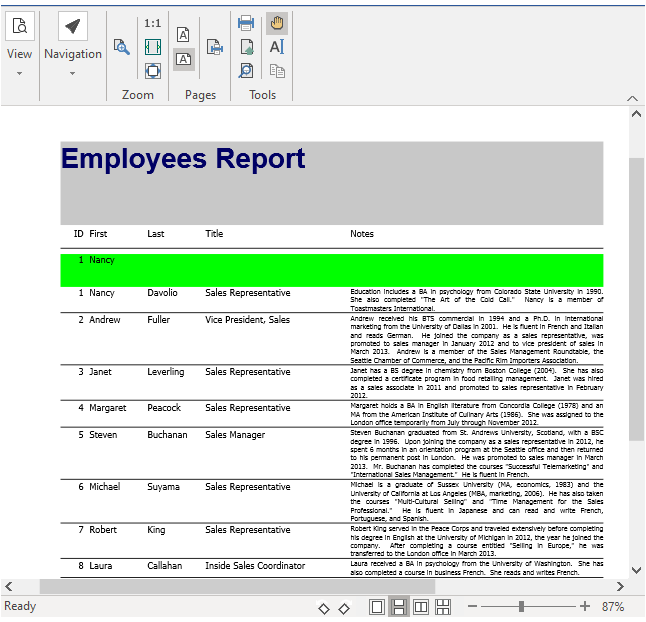The height and width of the screenshot is (622, 646).
Task: Switch to single page view in status bar
Action: (377, 607)
